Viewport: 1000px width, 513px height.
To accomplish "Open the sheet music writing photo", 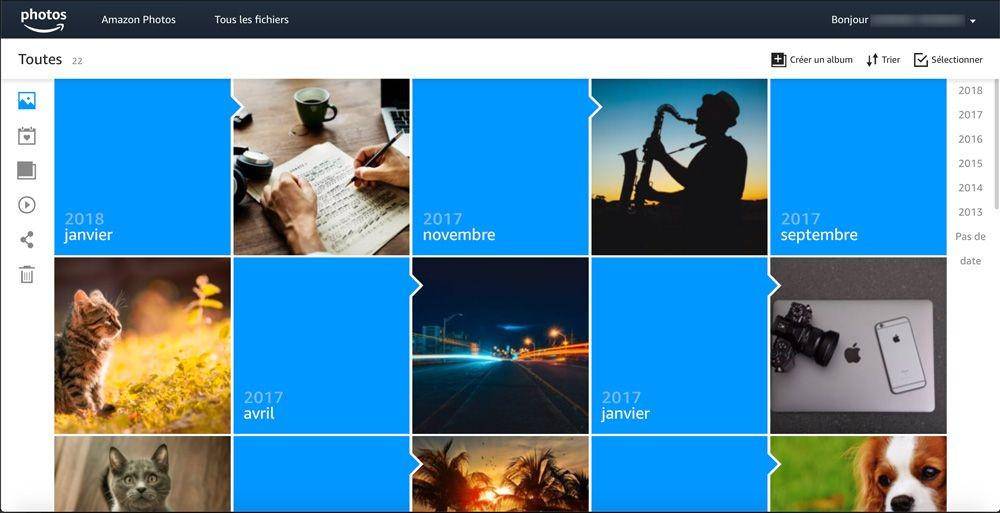I will pos(321,167).
